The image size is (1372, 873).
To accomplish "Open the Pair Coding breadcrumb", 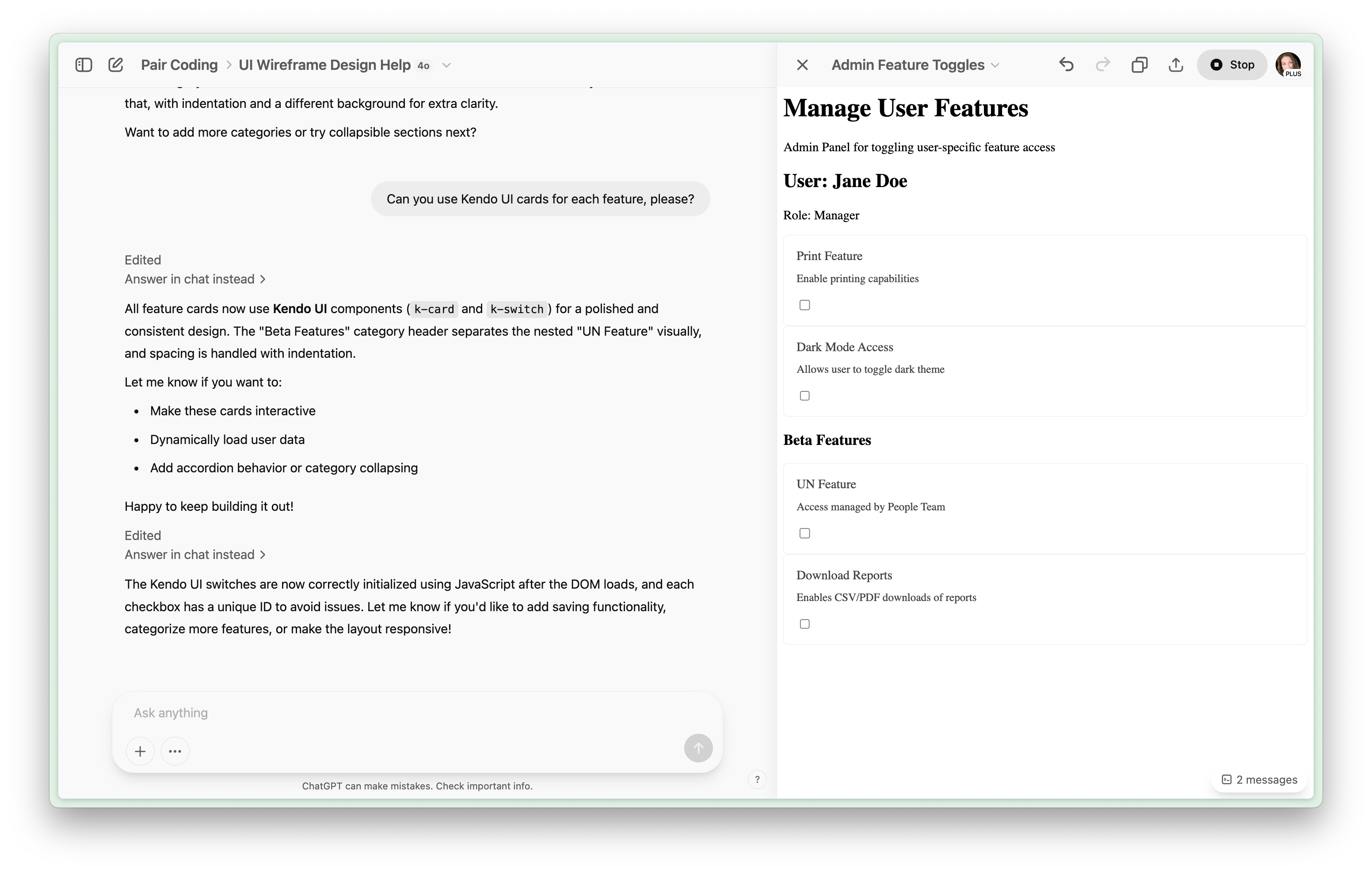I will (179, 65).
